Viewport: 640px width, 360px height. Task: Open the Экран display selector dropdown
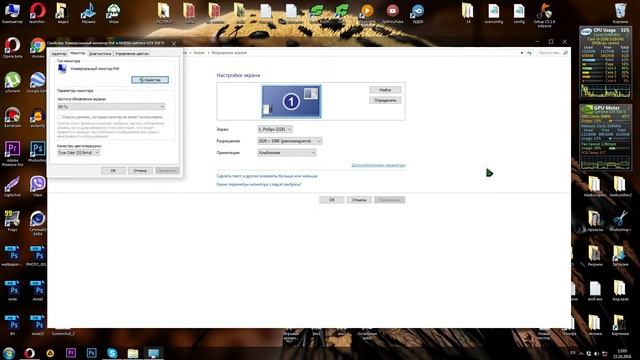[x=275, y=129]
